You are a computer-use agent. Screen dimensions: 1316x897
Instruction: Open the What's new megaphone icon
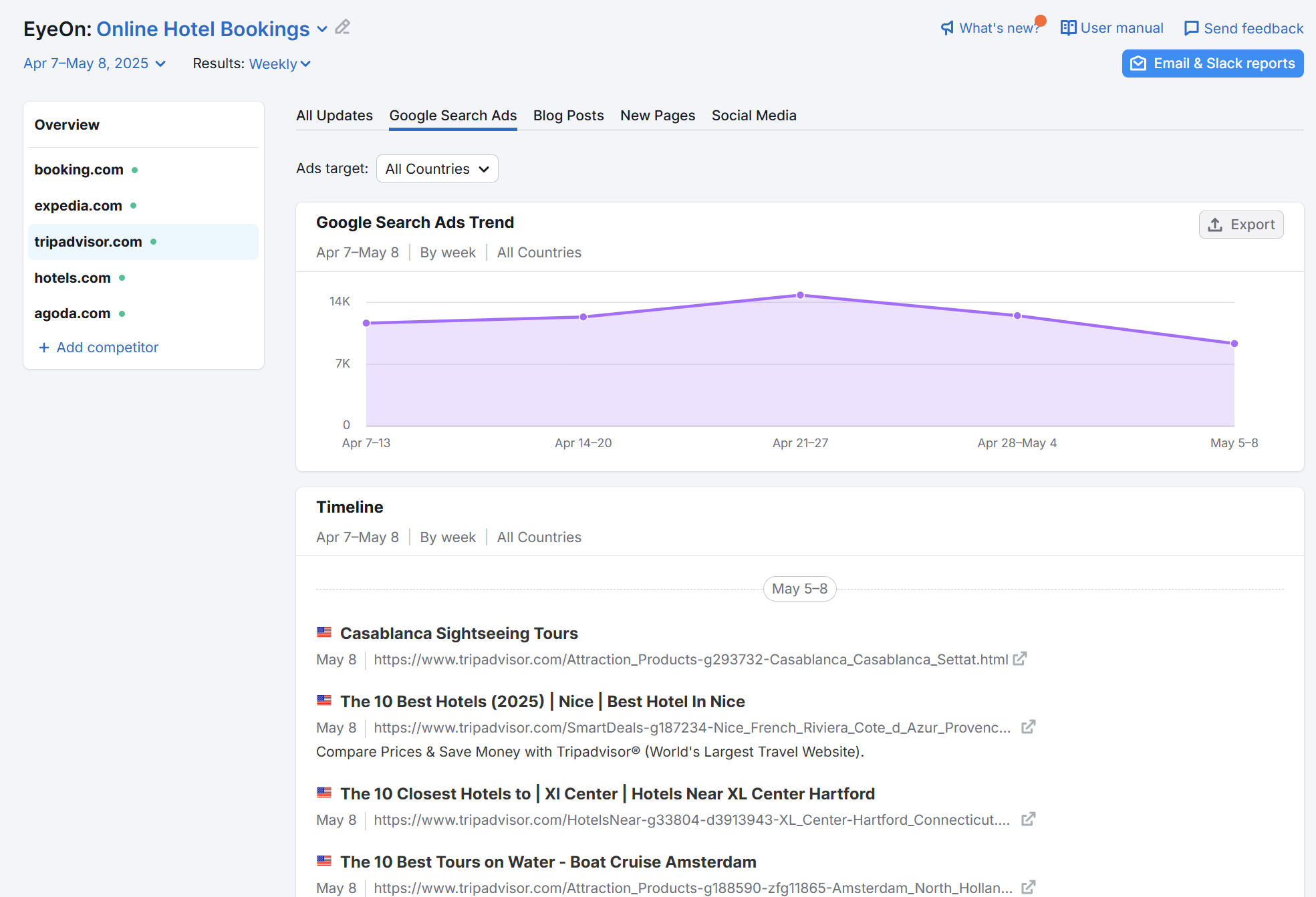pos(947,28)
